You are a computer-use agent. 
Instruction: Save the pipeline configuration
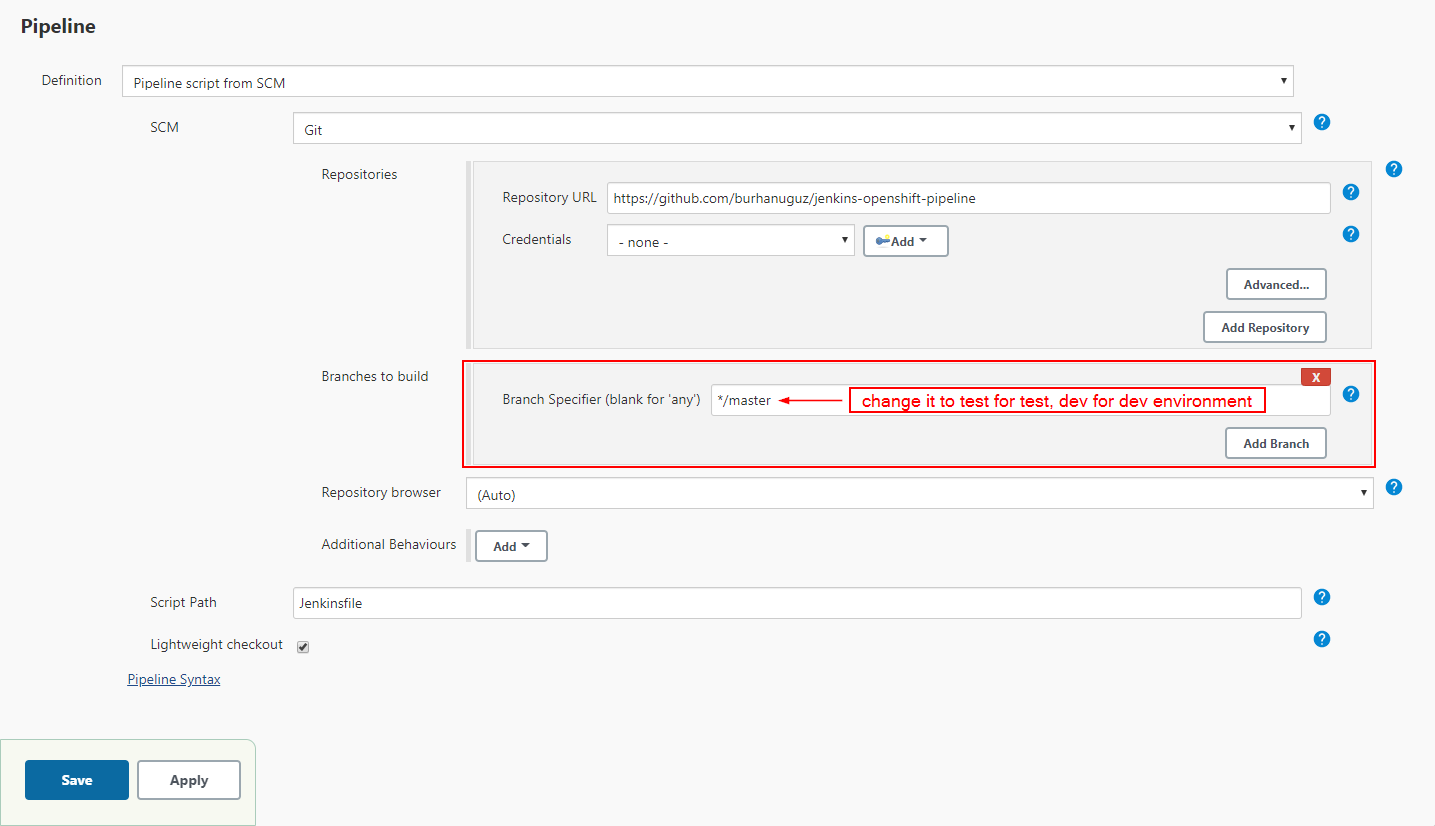77,780
